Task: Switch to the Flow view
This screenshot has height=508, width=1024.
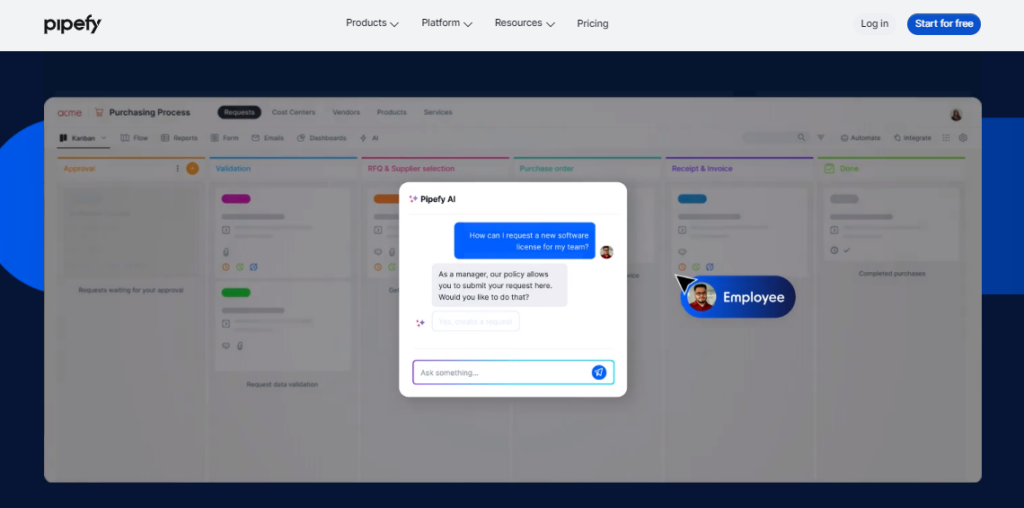Action: [x=135, y=138]
